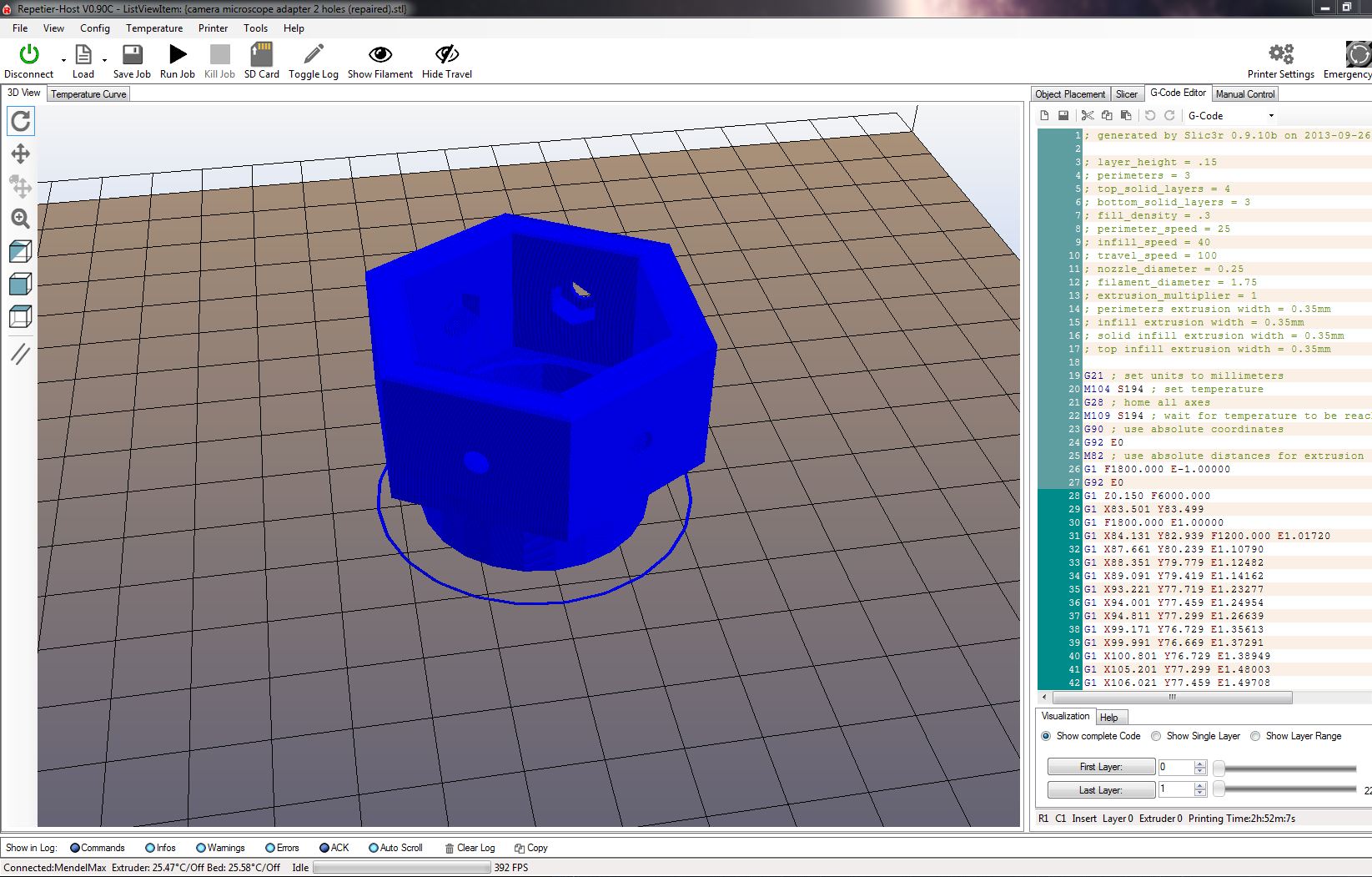Viewport: 1372px width, 877px height.
Task: Open the G-Code section dropdown
Action: pos(1232,115)
